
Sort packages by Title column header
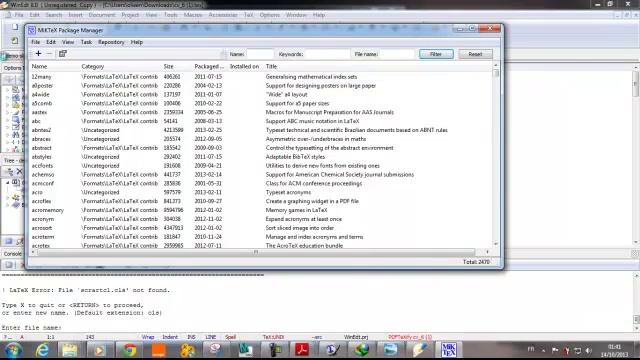(x=271, y=66)
